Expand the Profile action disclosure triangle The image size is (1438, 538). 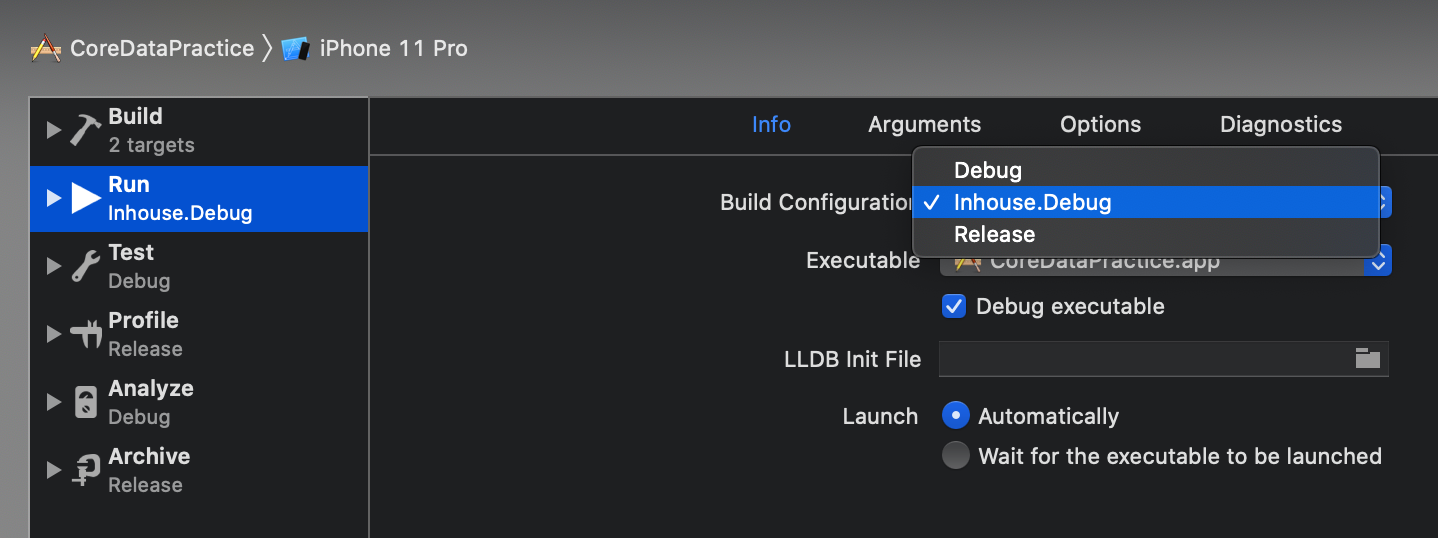pyautogui.click(x=54, y=334)
